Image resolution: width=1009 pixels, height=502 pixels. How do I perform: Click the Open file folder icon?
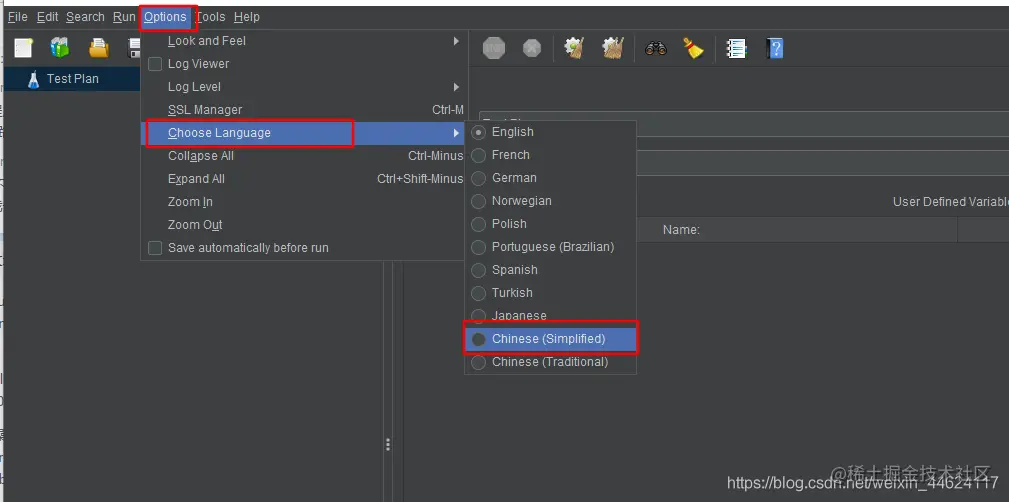(98, 48)
